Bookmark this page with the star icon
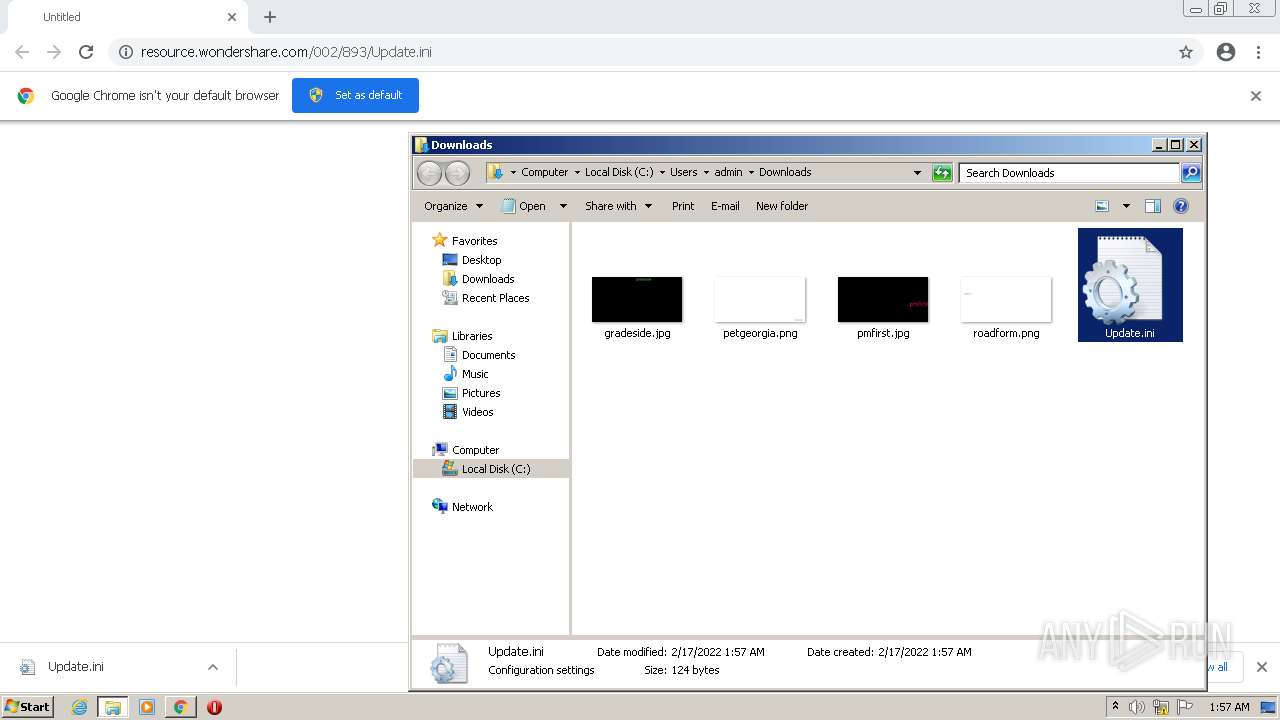 coord(1186,52)
